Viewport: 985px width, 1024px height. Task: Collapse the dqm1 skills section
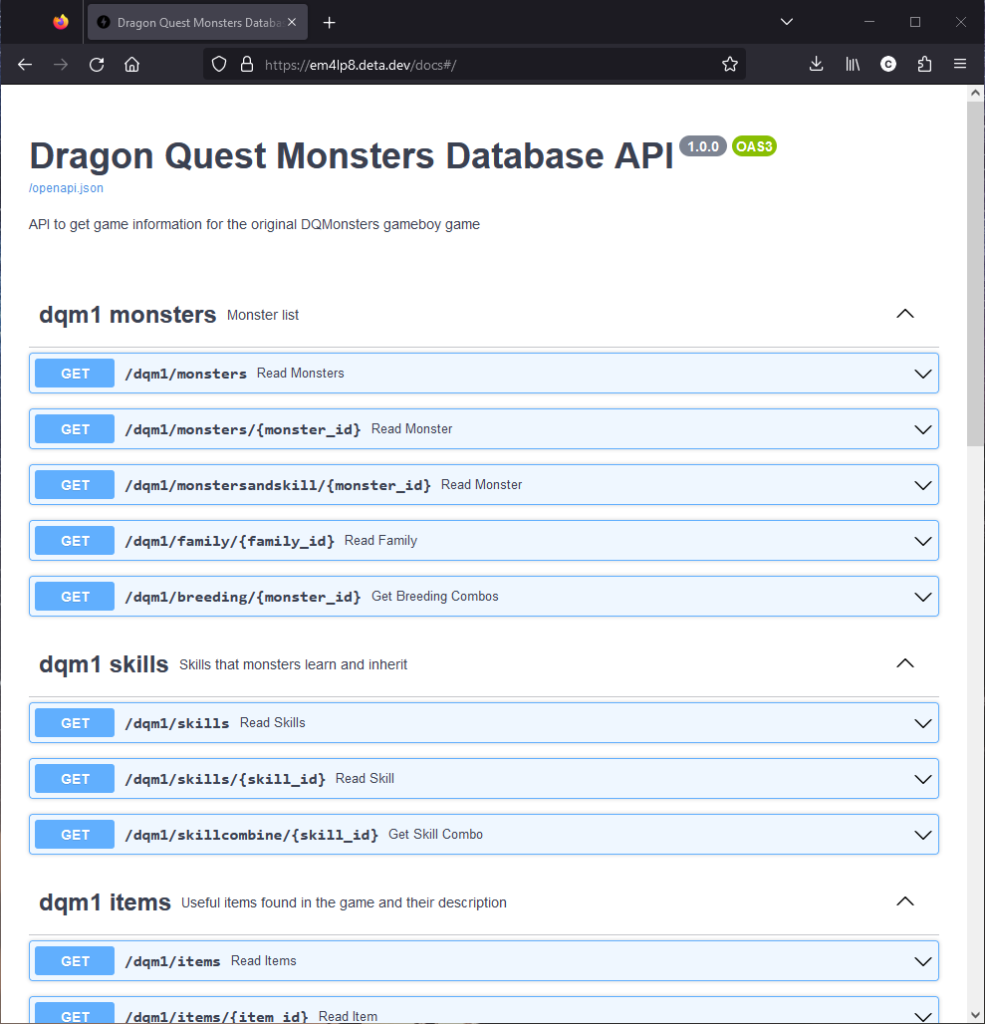click(904, 663)
